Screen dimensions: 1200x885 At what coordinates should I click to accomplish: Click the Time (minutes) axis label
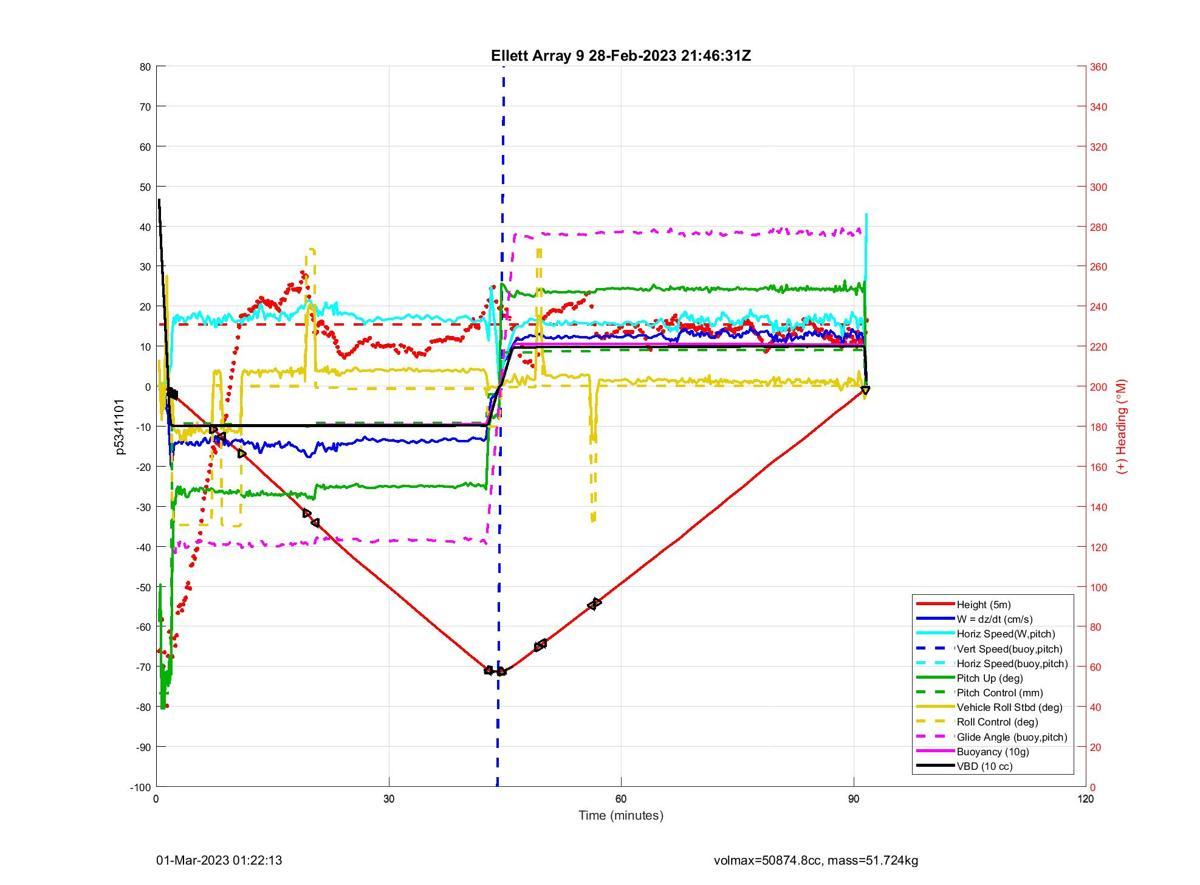pos(621,815)
